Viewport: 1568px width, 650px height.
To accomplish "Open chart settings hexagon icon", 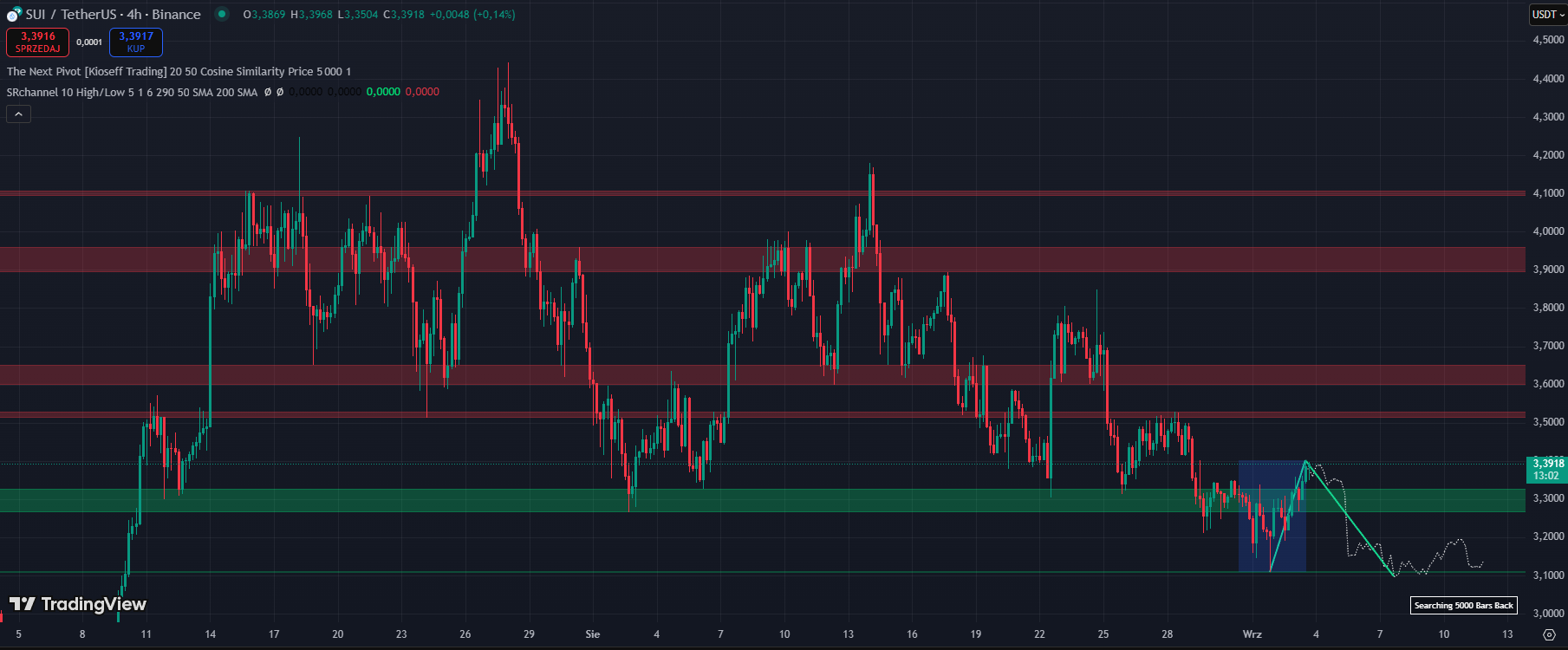I will (1548, 634).
